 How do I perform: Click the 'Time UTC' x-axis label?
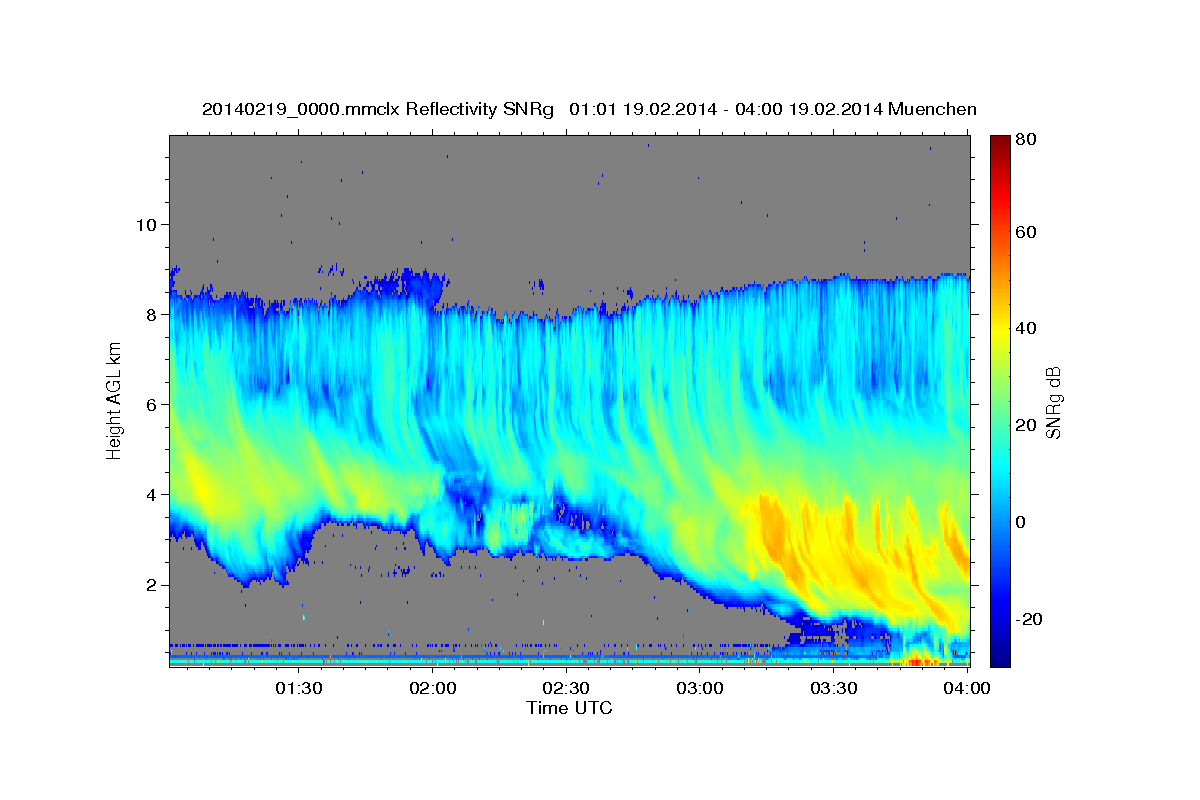(x=569, y=708)
